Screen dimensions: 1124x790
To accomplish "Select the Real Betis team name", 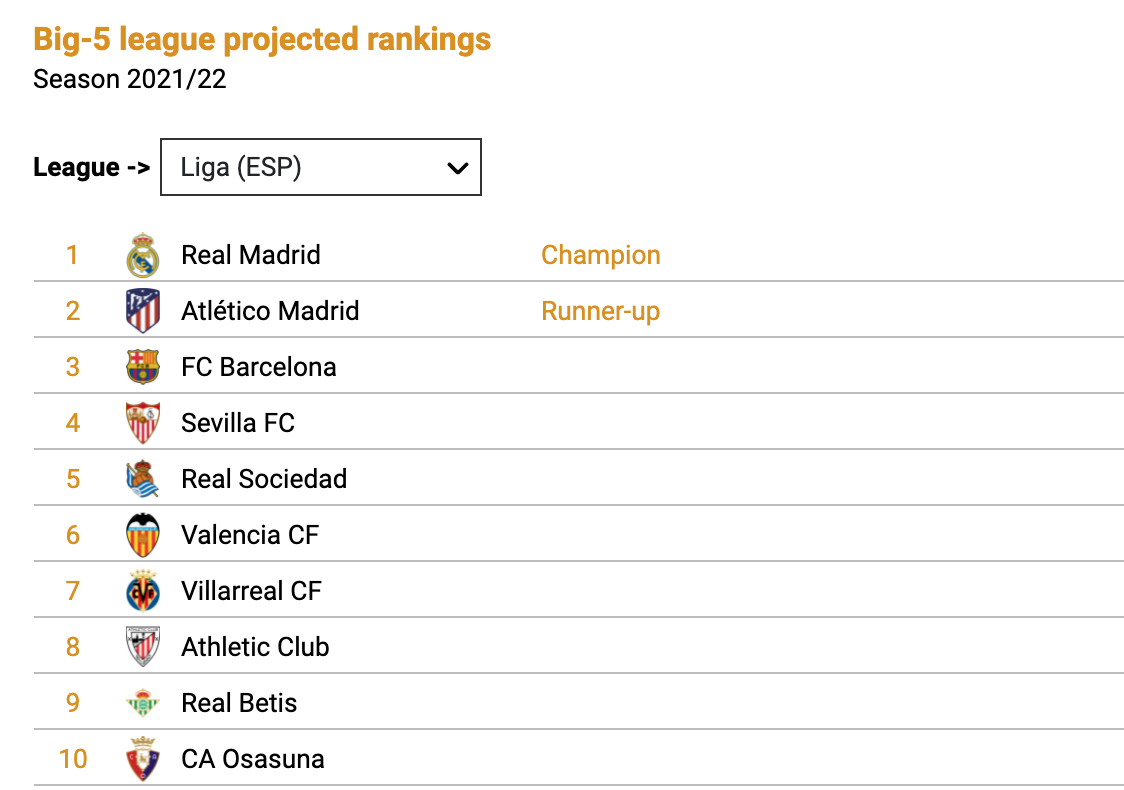I will 239,703.
